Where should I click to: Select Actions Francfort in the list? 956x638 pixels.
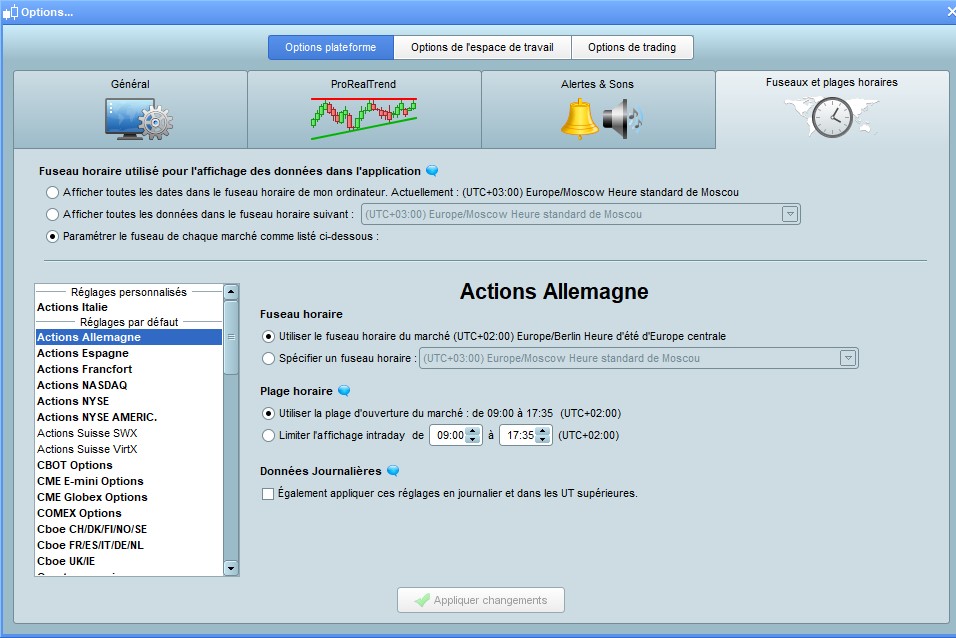[x=129, y=369]
